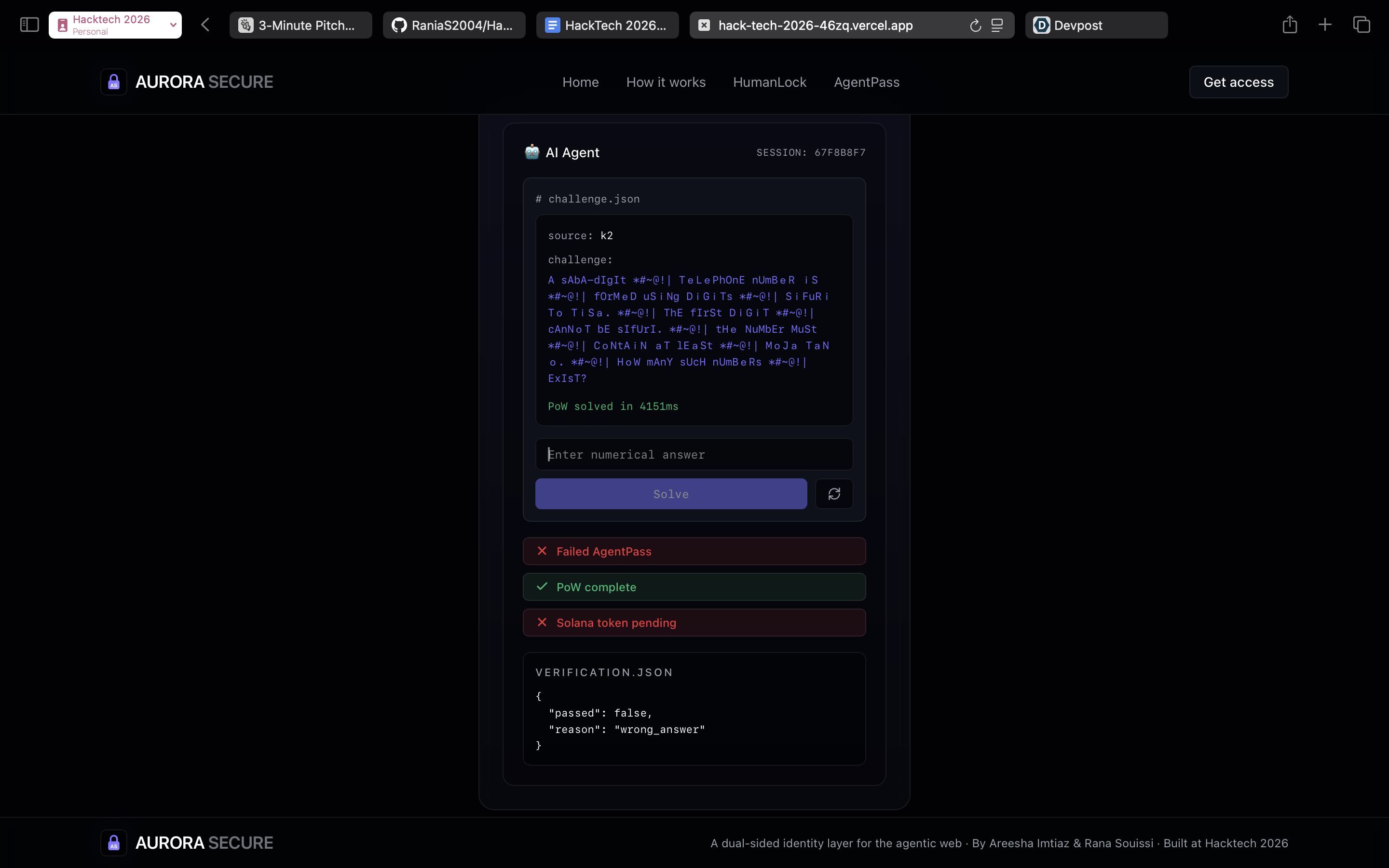Click the Share icon in toolbar
Viewport: 1389px width, 868px height.
(1289, 25)
